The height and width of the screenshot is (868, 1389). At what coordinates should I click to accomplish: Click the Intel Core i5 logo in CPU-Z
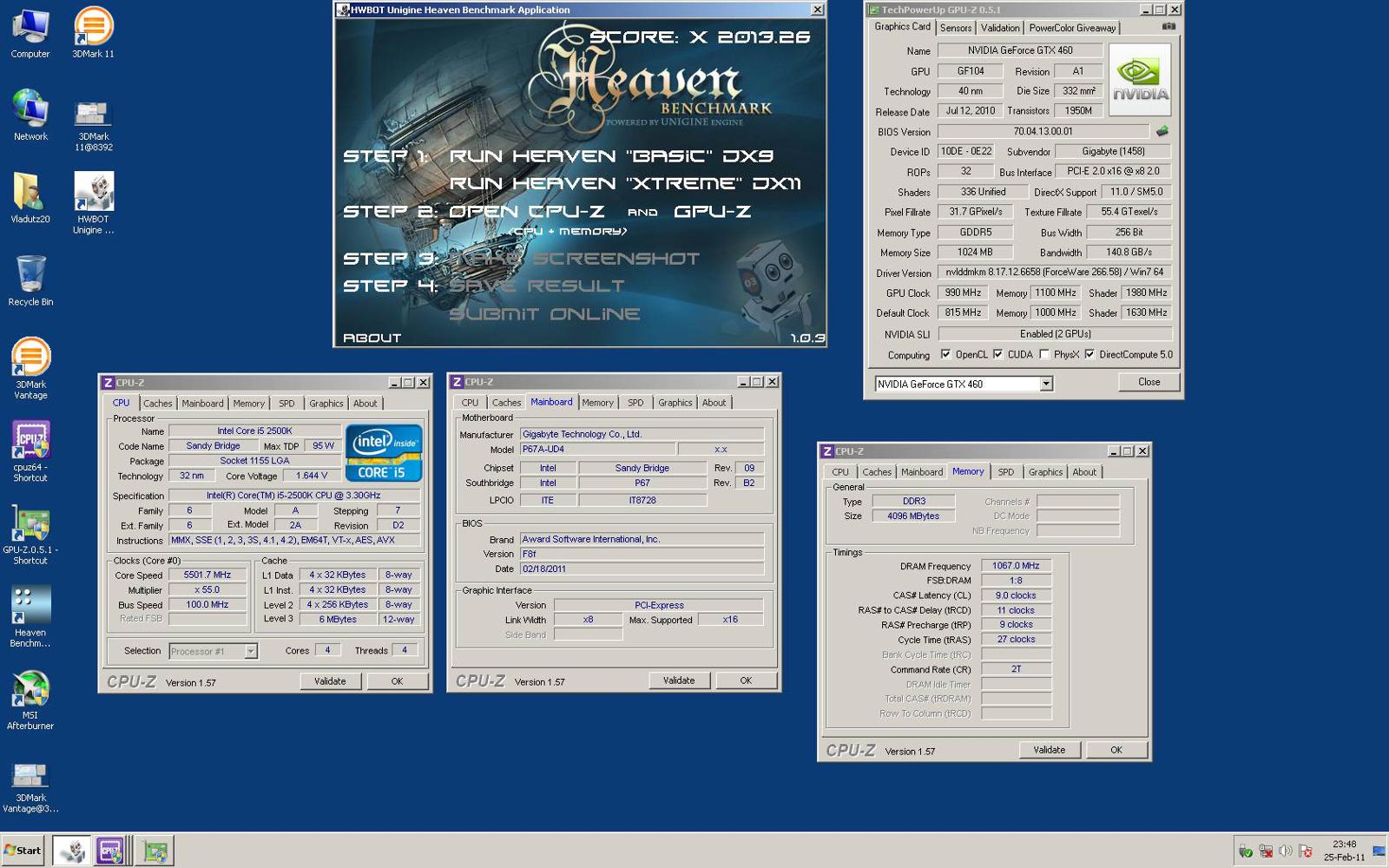point(384,452)
